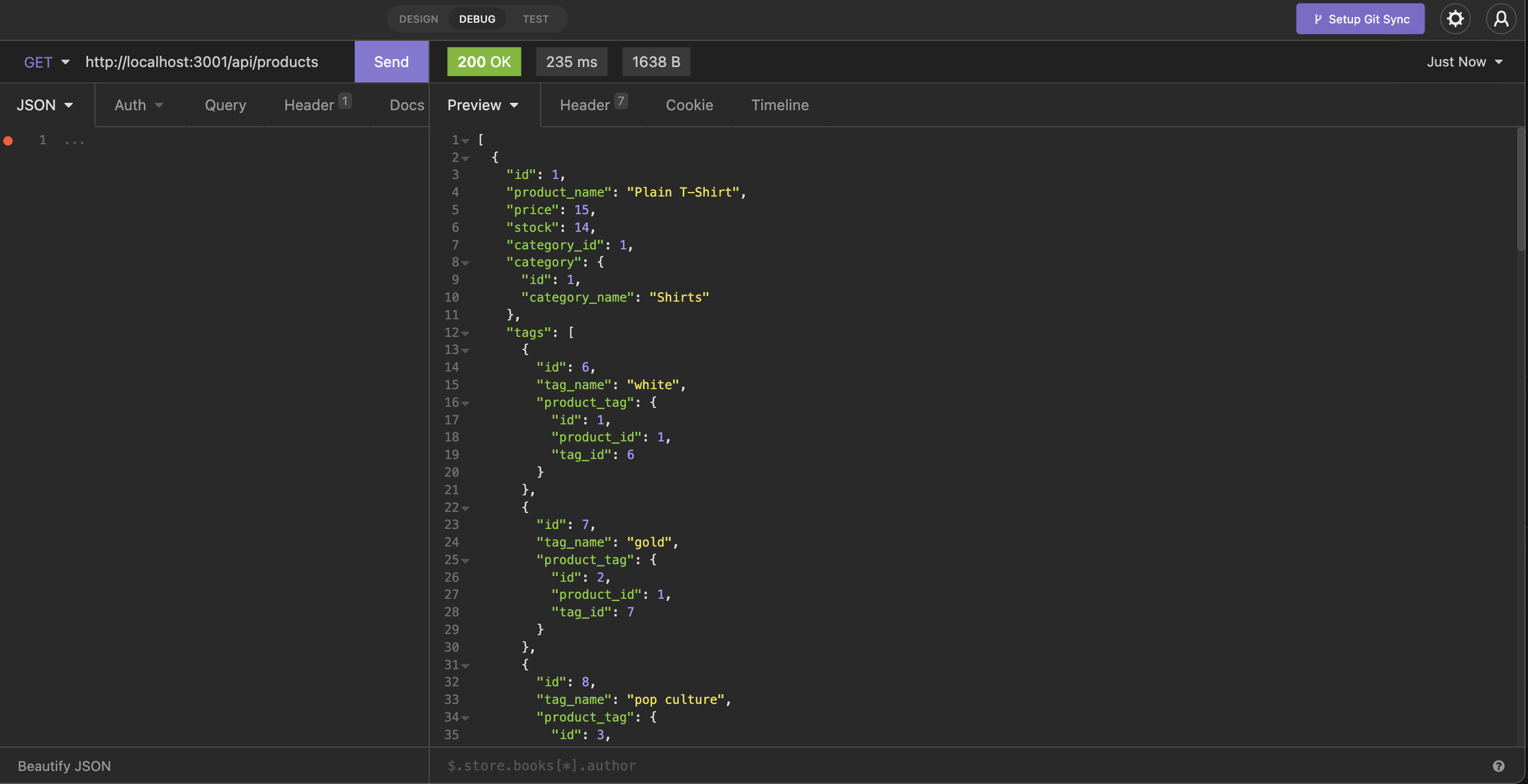Collapse the array at response line 1

[x=466, y=141]
